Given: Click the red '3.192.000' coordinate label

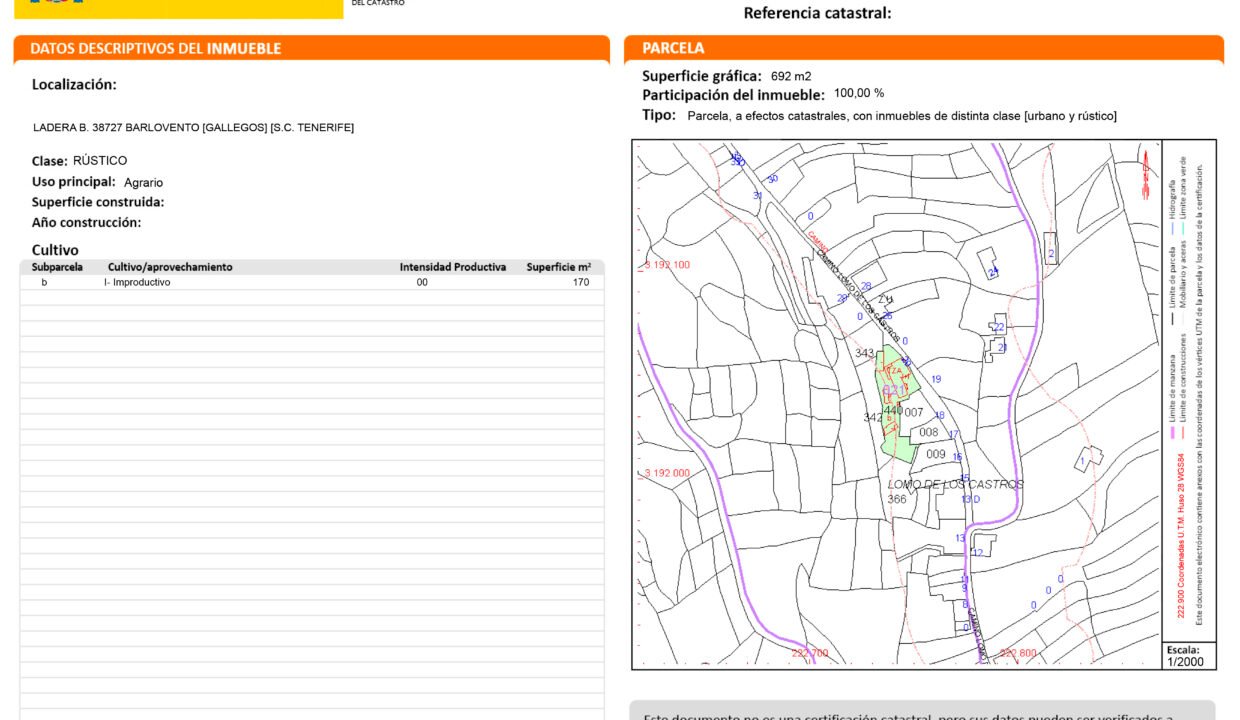Looking at the screenshot, I should (667, 473).
